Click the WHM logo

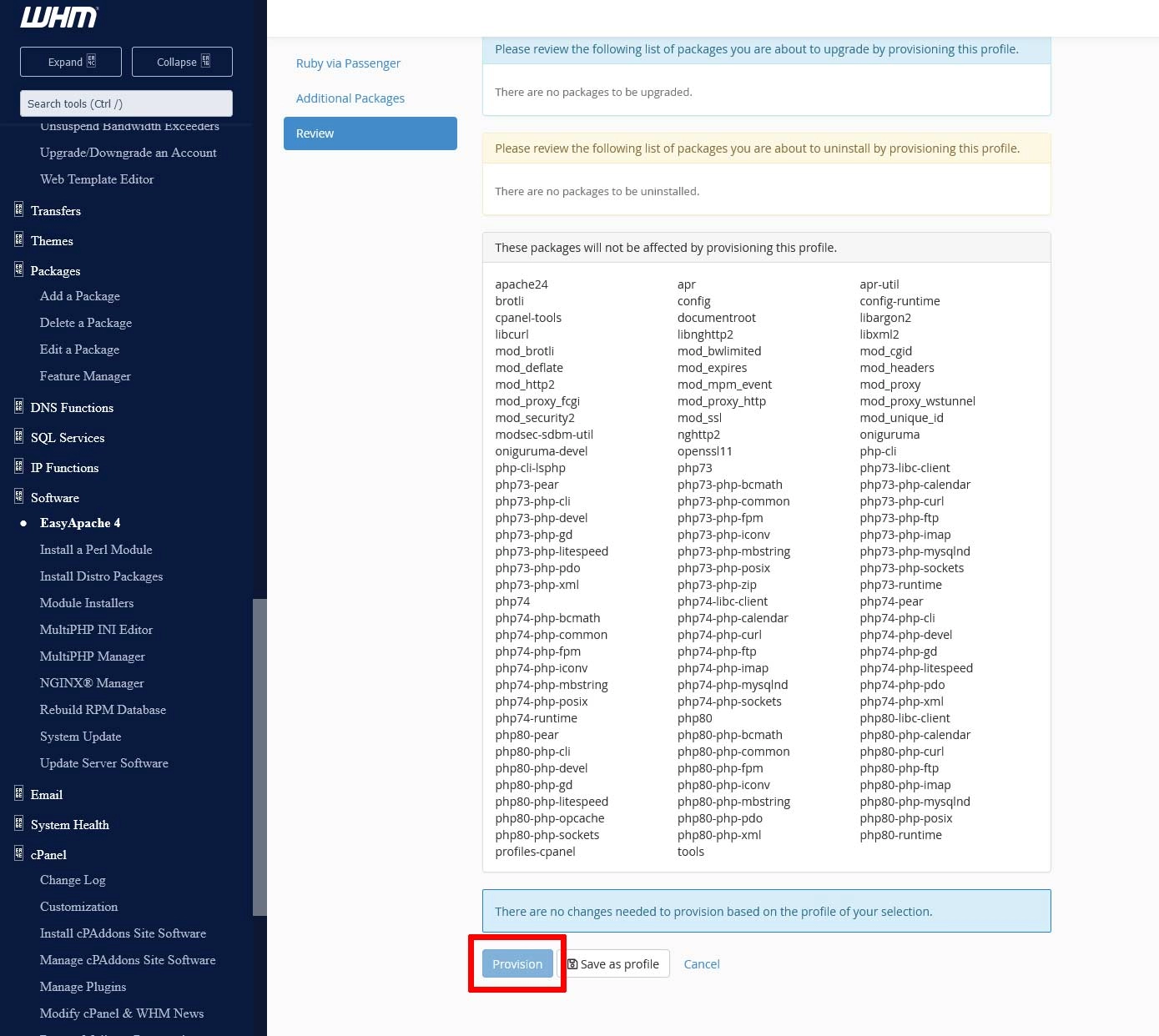[x=58, y=17]
